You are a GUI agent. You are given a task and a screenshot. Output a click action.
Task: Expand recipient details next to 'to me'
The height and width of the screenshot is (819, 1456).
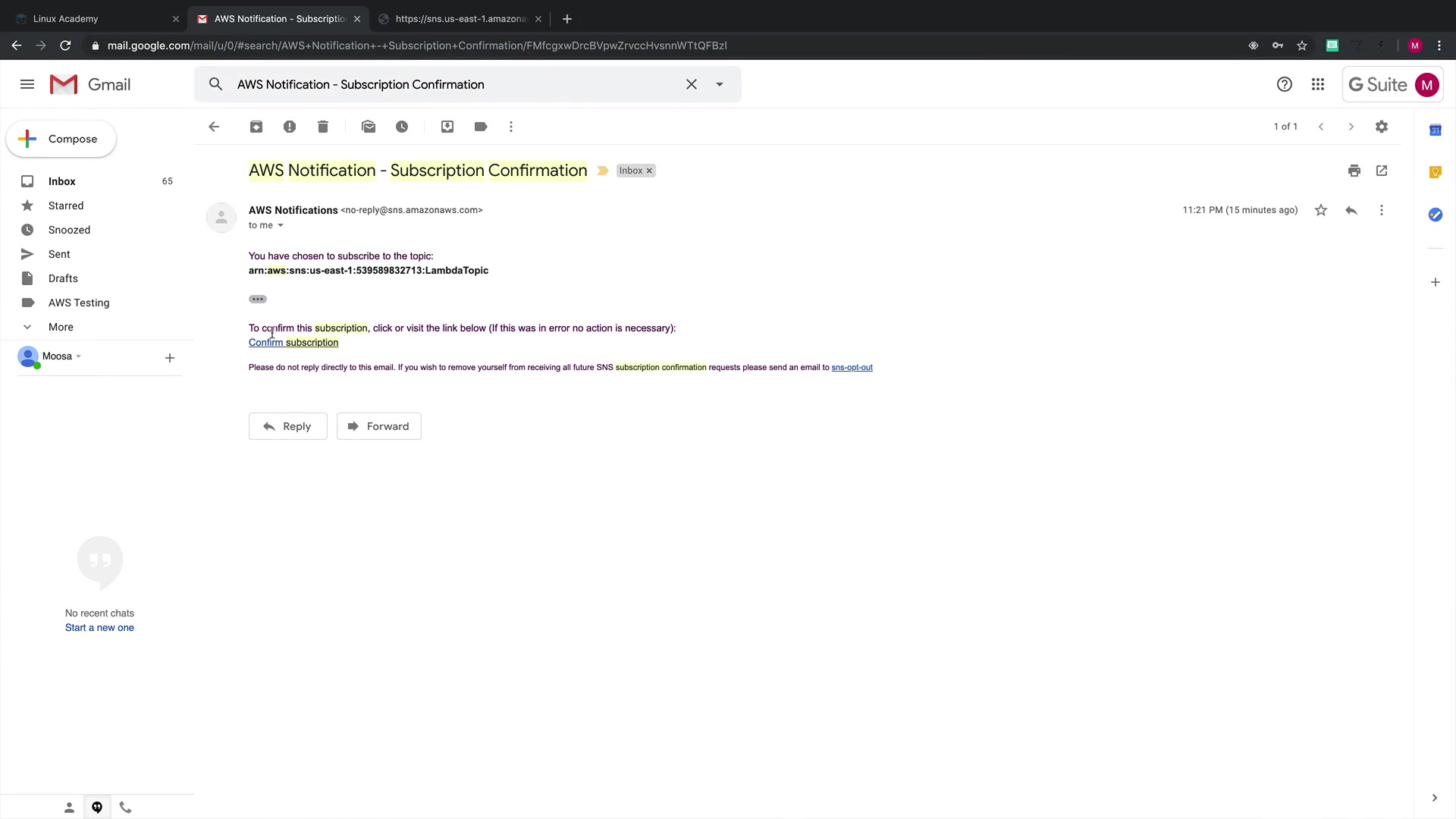[281, 225]
